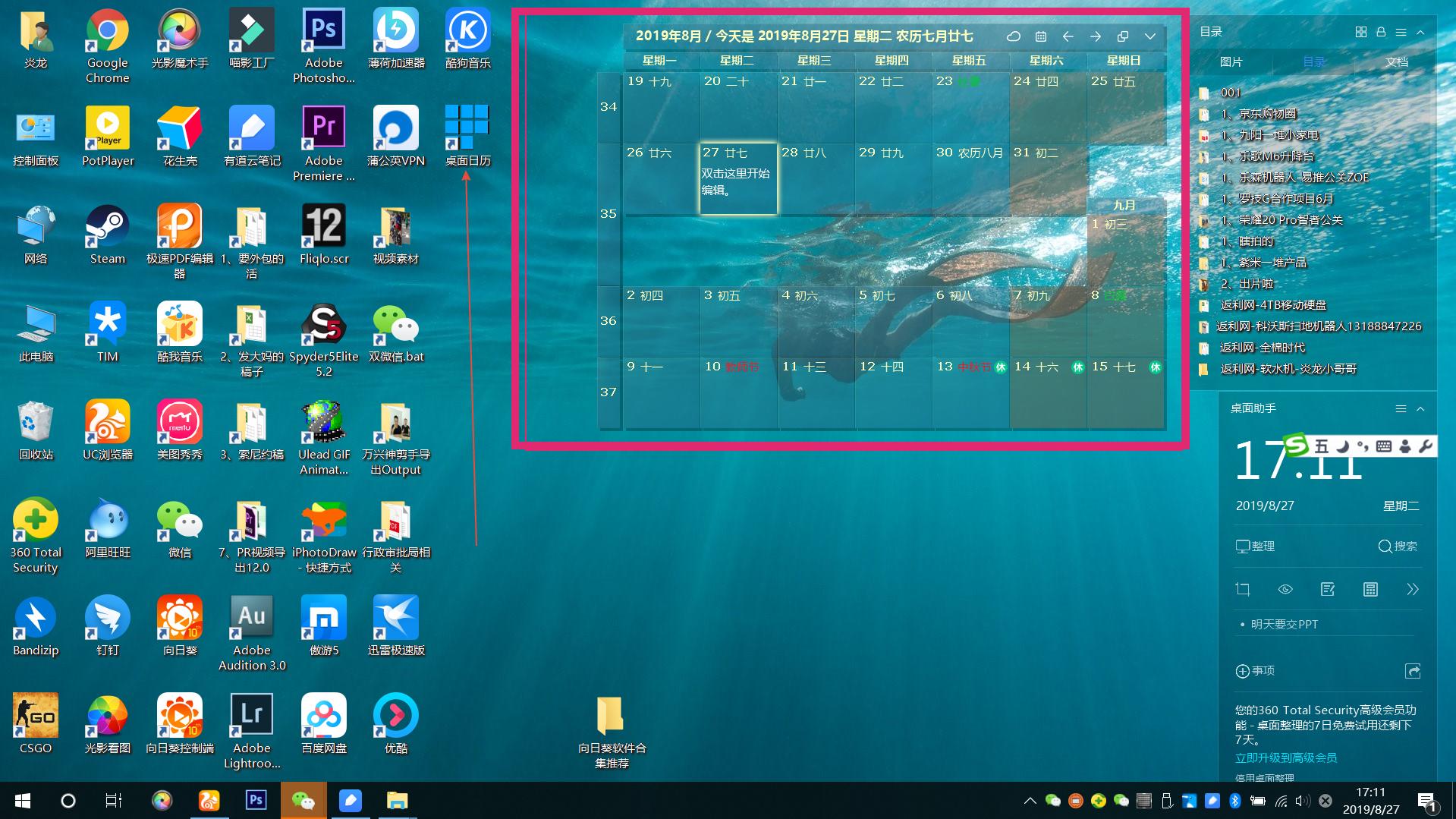Click the moon icon on the Sogou toolbar
Screen dimensions: 1456x819
[x=1342, y=447]
